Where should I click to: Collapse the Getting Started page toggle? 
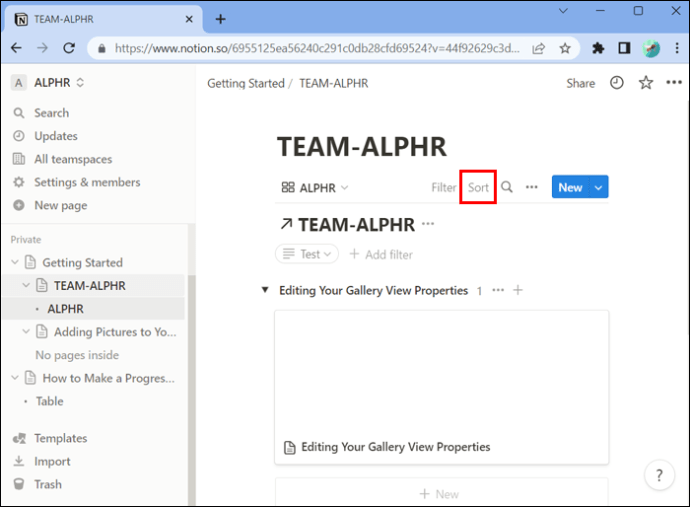click(x=15, y=262)
